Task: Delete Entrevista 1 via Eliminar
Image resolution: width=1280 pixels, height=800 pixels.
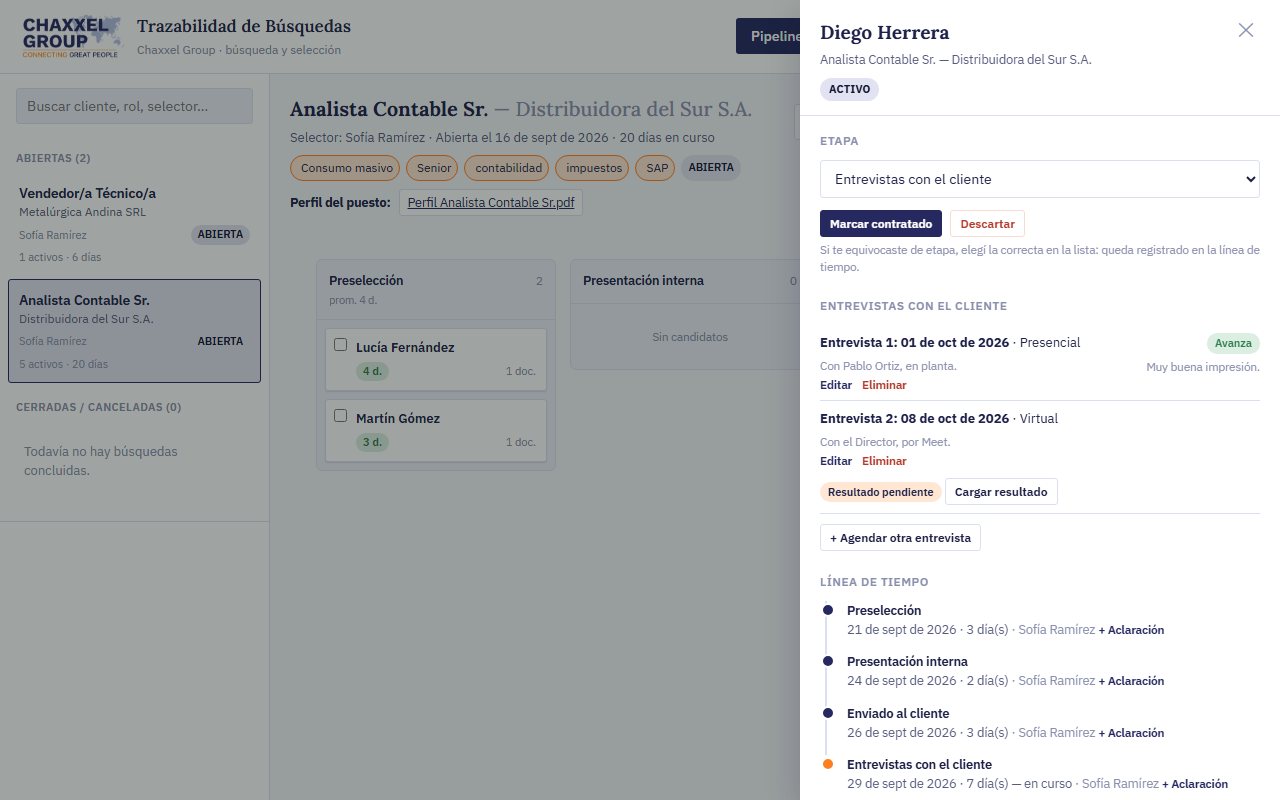Action: (884, 385)
